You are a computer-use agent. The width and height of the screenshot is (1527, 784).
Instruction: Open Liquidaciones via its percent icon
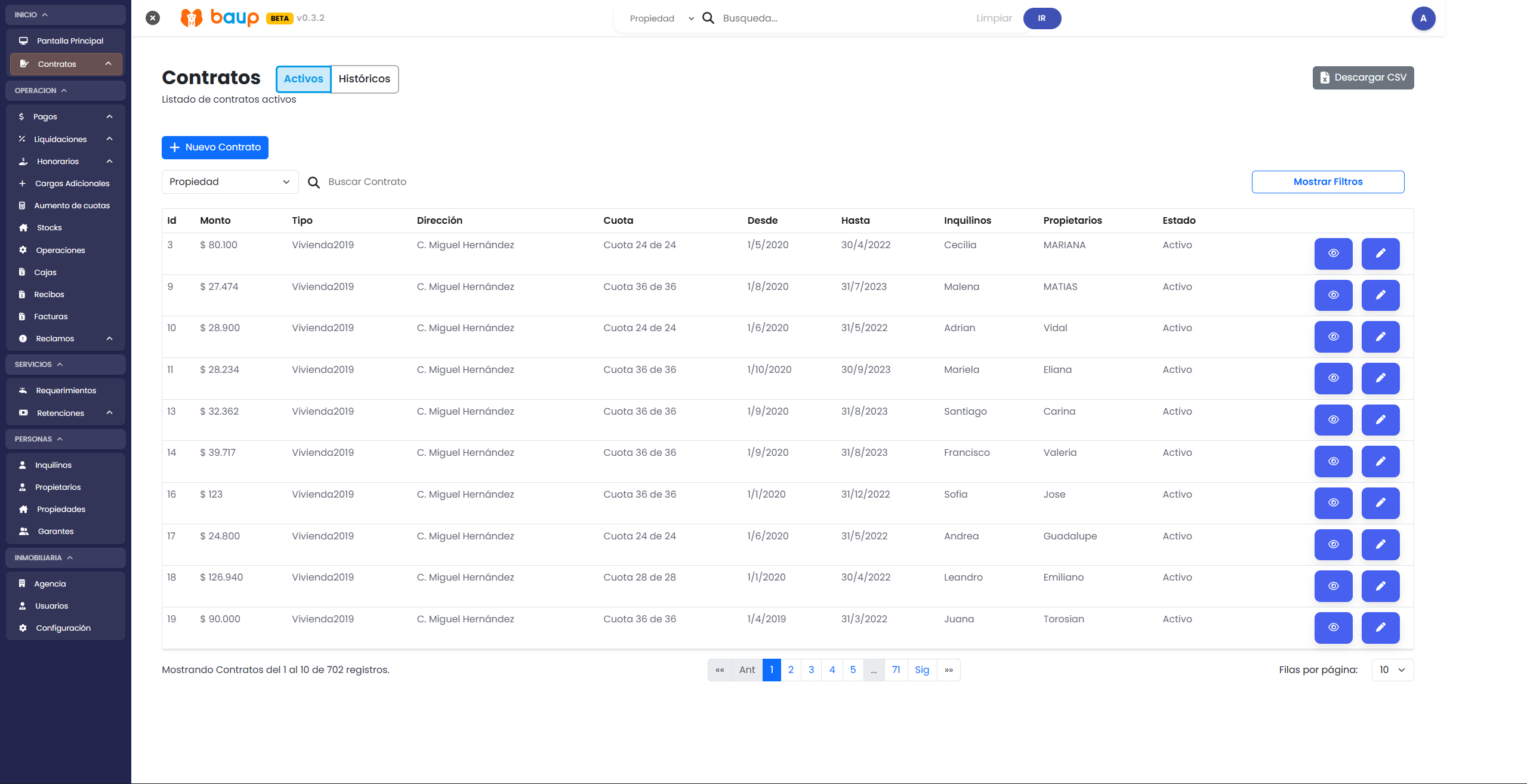pyautogui.click(x=21, y=138)
